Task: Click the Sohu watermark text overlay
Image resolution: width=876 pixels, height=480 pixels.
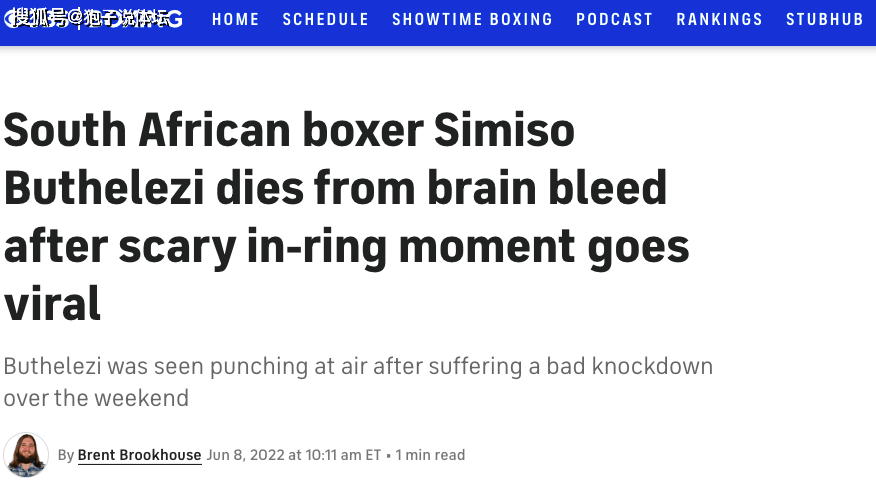Action: pyautogui.click(x=92, y=18)
